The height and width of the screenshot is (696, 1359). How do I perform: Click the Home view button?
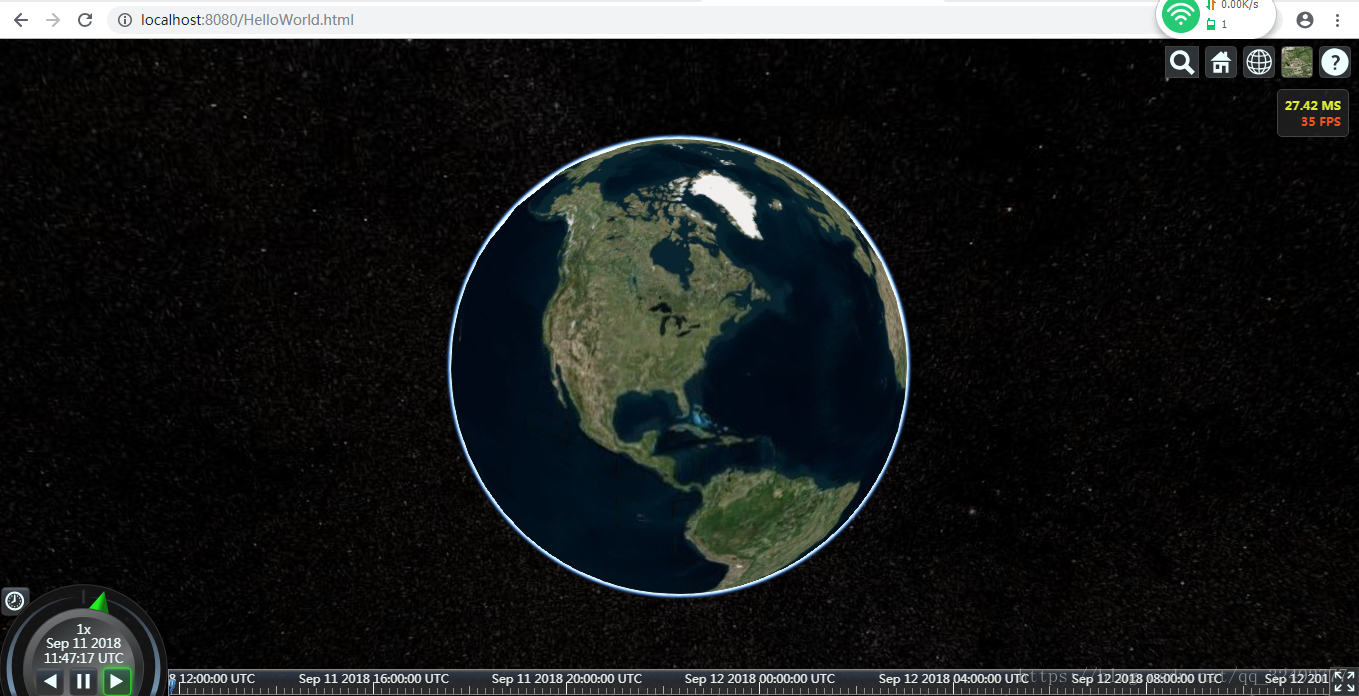tap(1220, 62)
